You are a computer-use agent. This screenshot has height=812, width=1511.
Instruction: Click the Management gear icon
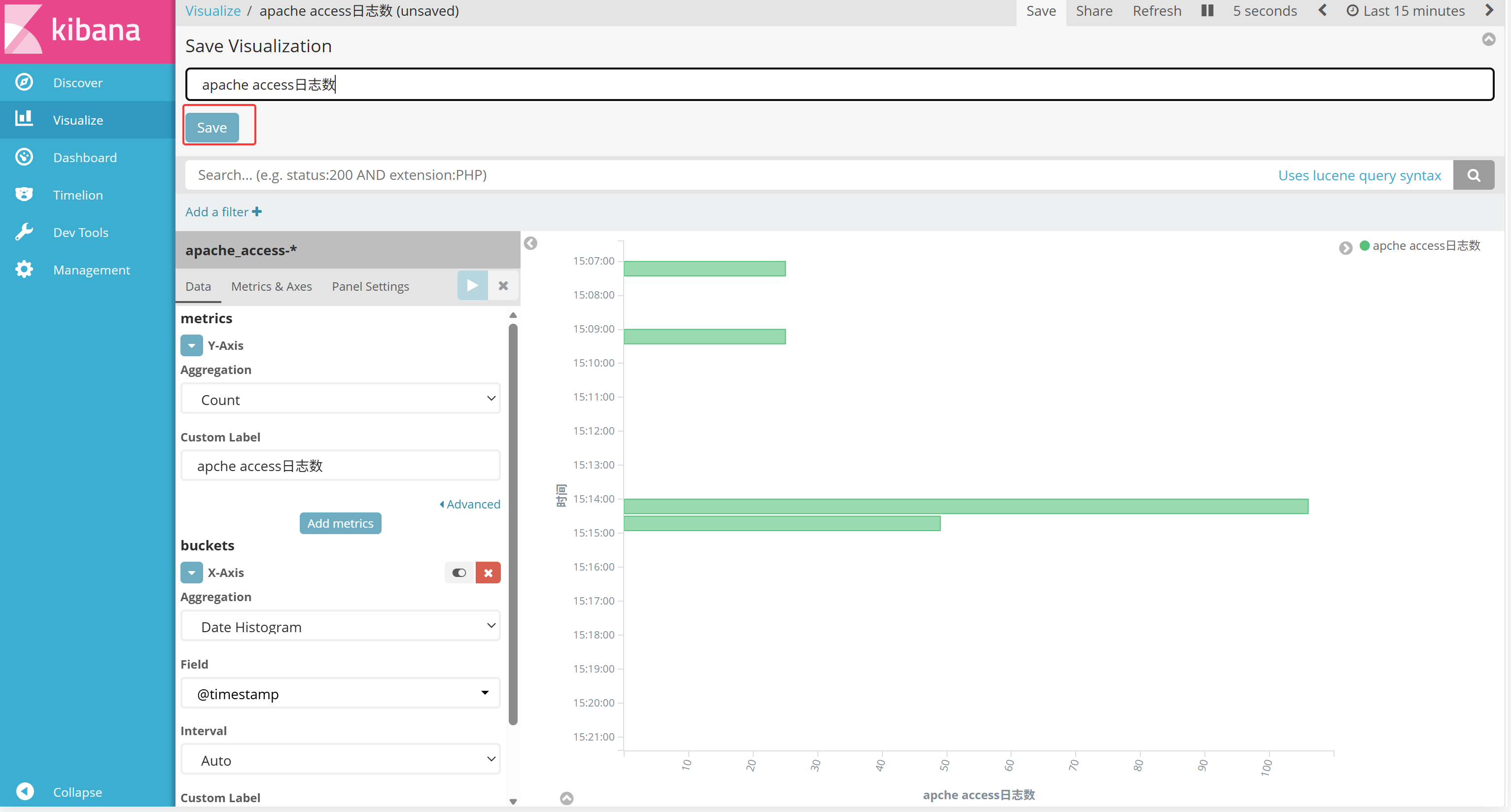click(x=24, y=270)
